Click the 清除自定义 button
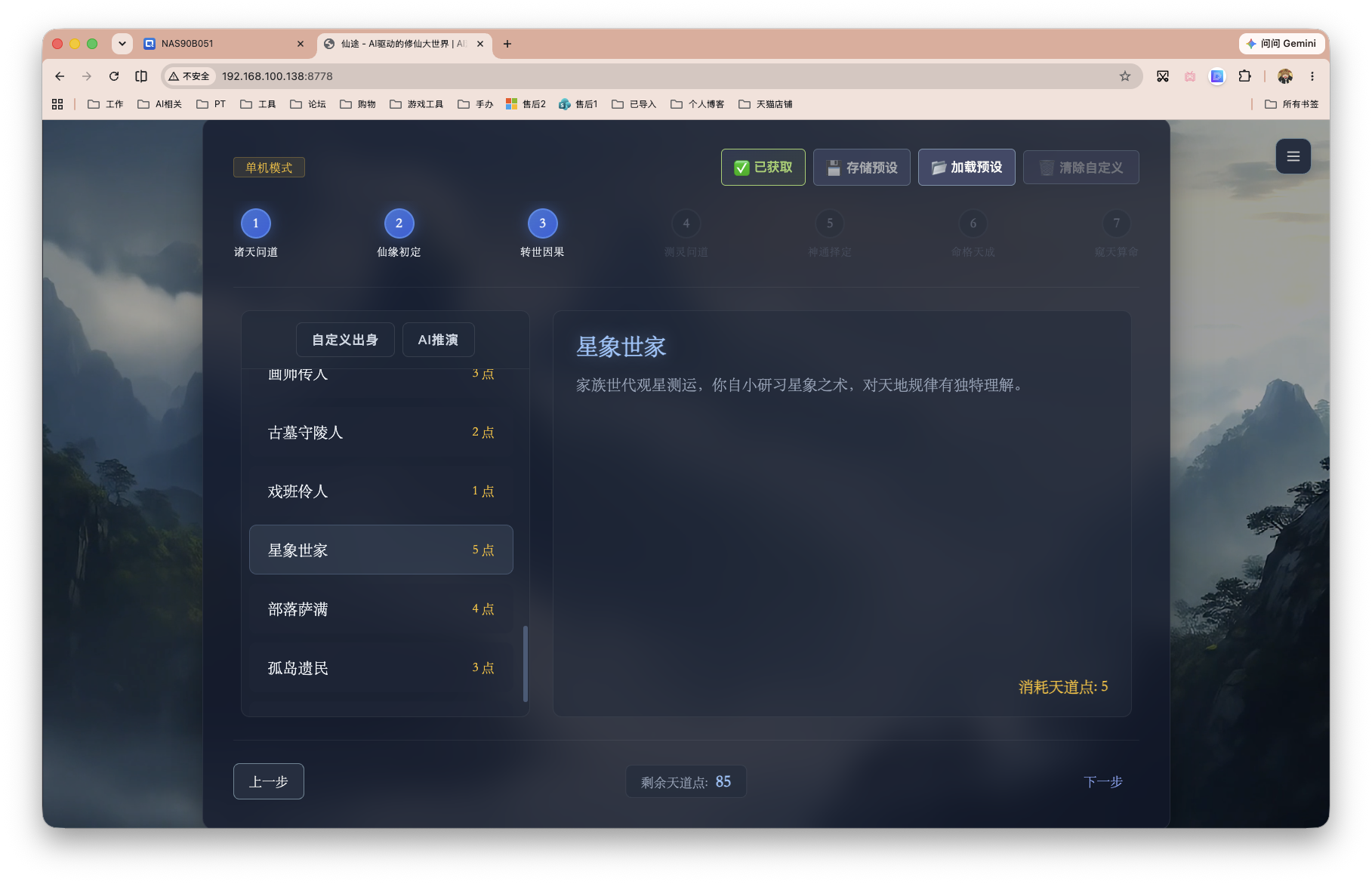This screenshot has height=884, width=1372. [x=1081, y=167]
